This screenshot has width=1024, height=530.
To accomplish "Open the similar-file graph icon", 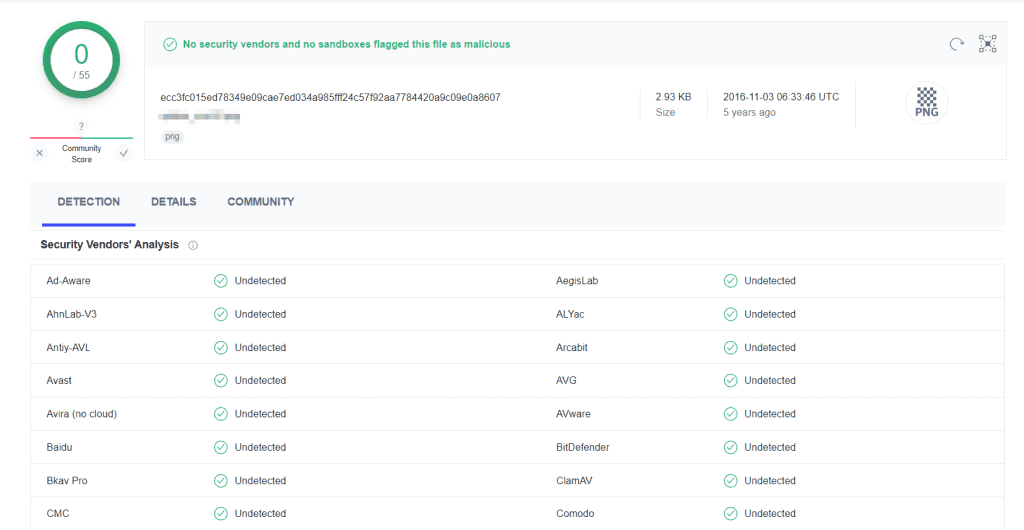I will coord(987,44).
